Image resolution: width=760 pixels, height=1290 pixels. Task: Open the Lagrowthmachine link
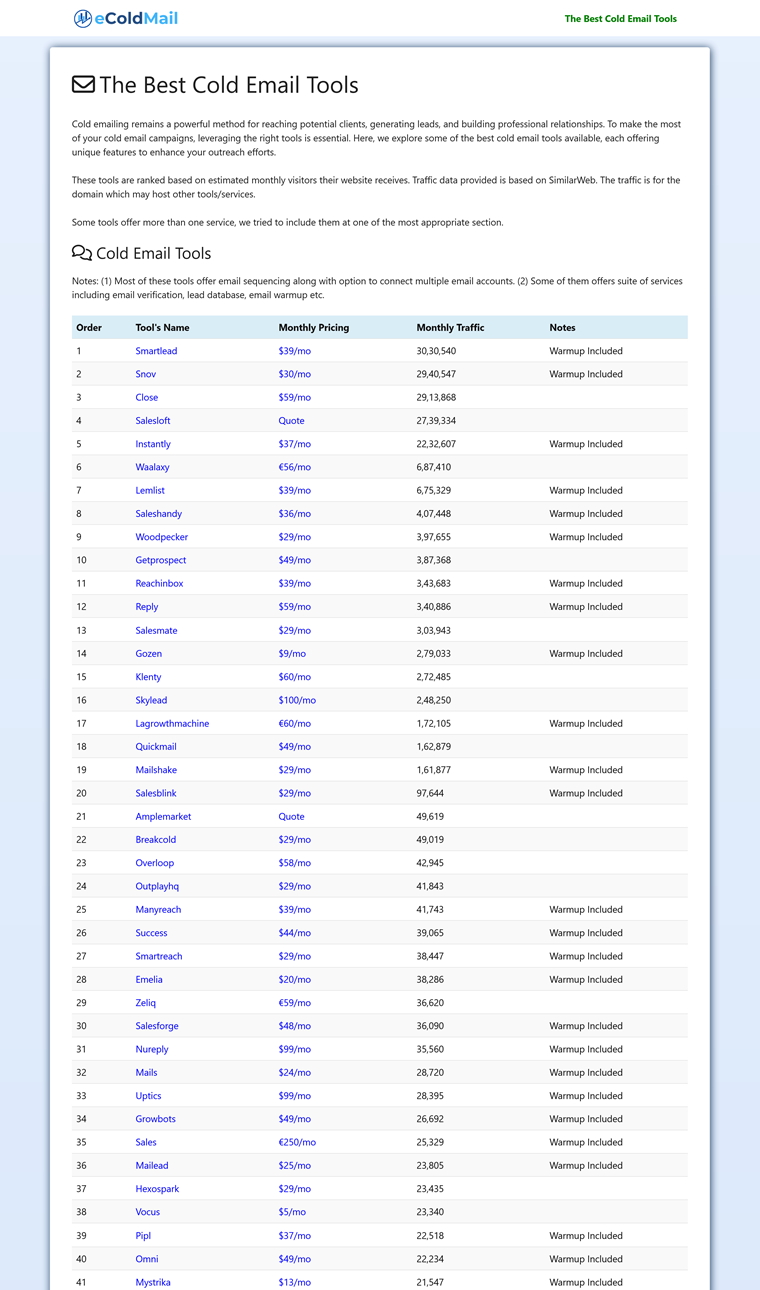pyautogui.click(x=173, y=723)
